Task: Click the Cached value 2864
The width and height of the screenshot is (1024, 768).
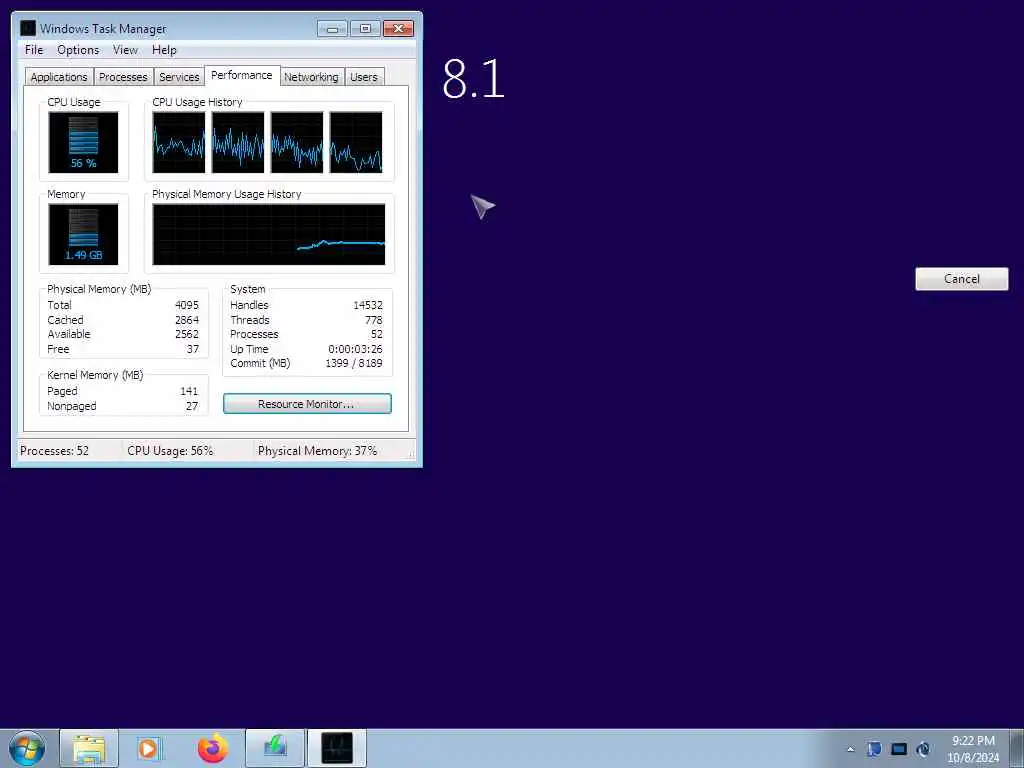Action: pyautogui.click(x=187, y=320)
